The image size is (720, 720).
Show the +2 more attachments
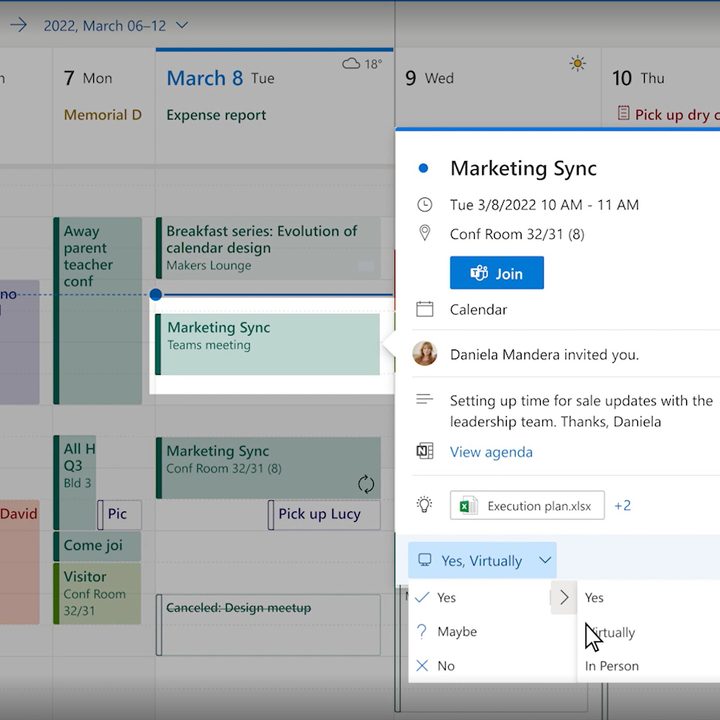pos(623,505)
